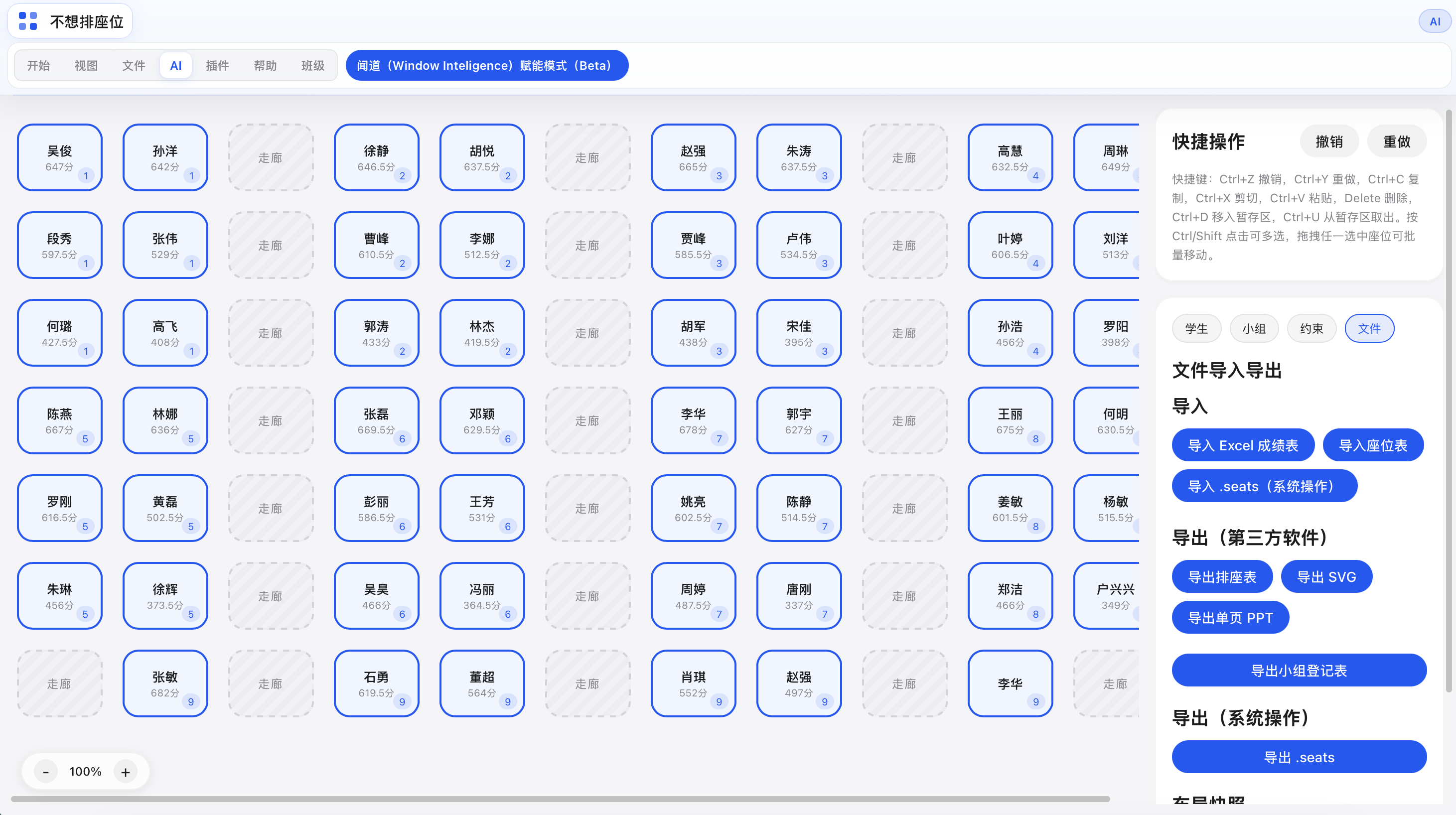Click the 100% zoom level label
Viewport: 1456px width, 815px height.
tap(85, 772)
